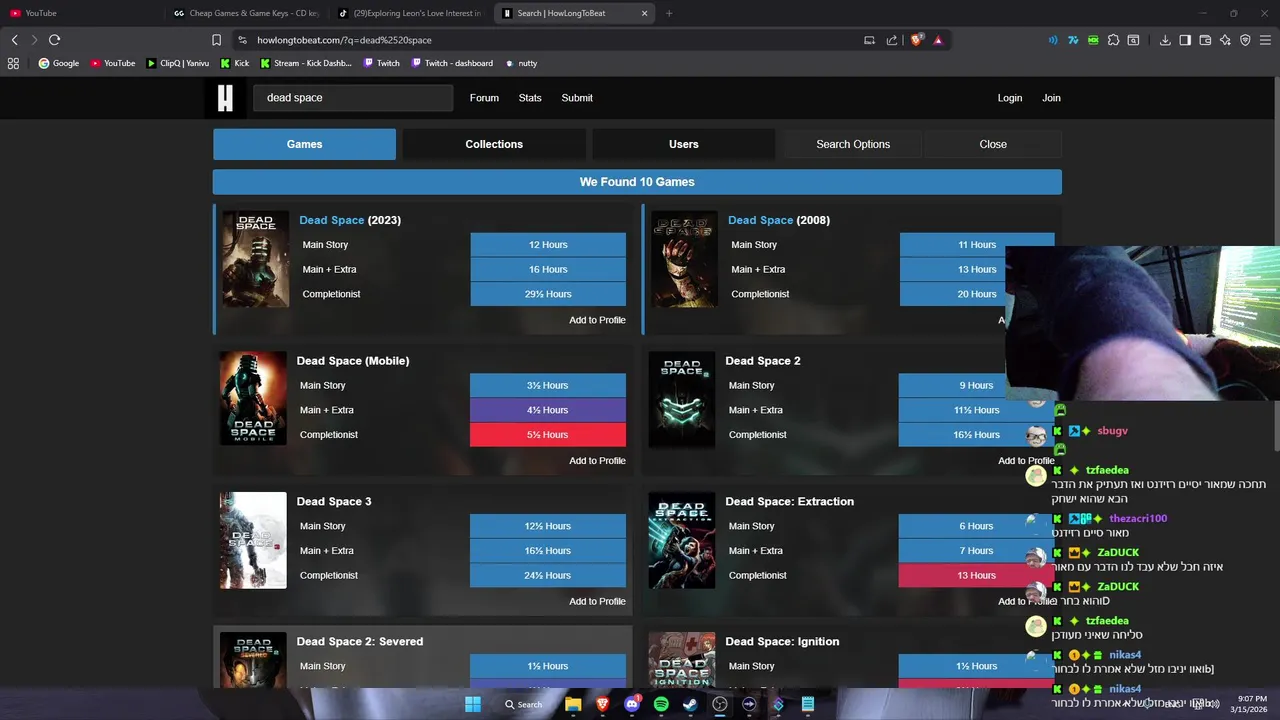Open Dead Space 3 title link

point(334,502)
